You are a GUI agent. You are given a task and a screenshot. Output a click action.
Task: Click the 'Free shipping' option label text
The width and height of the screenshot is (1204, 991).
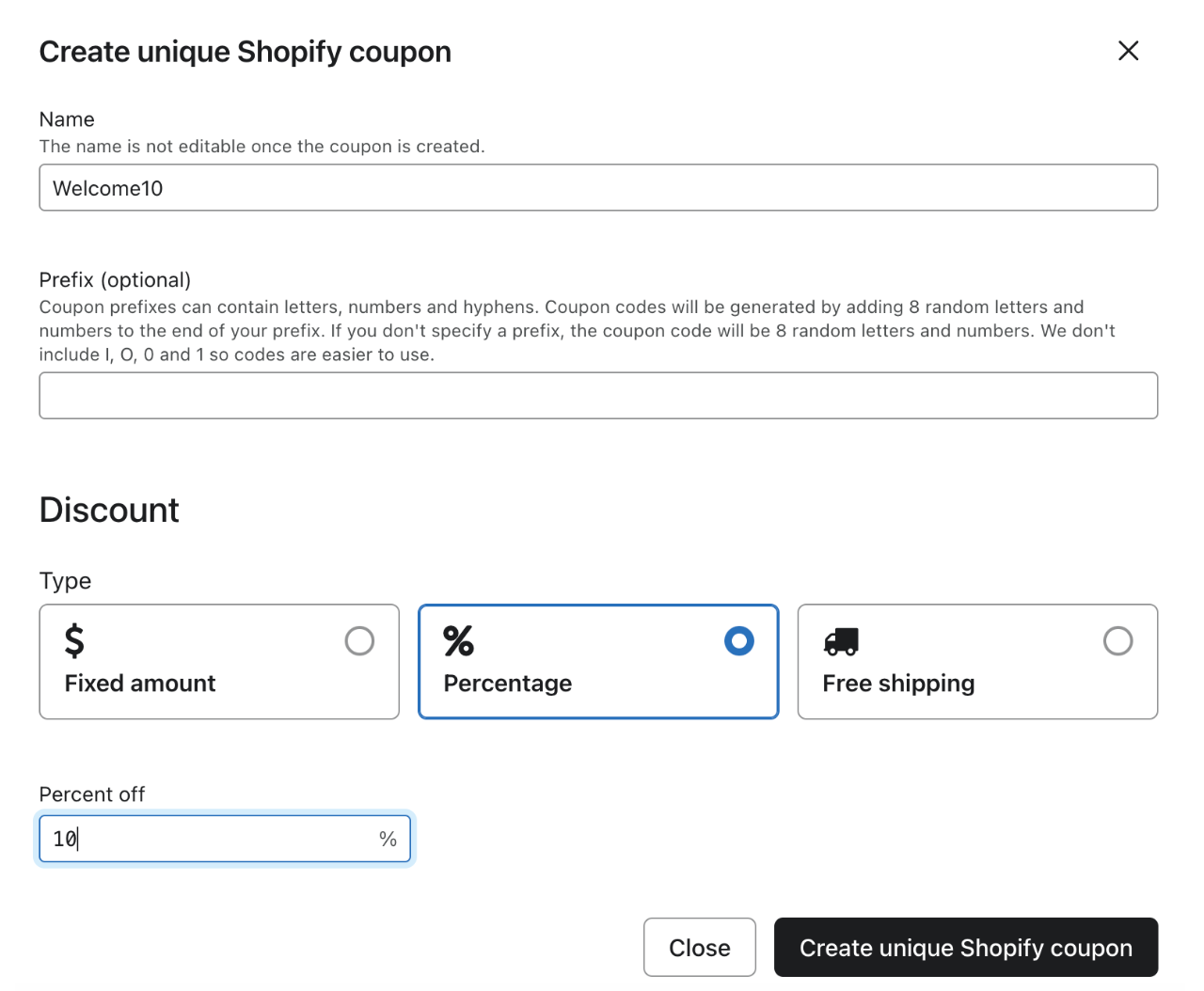[898, 684]
